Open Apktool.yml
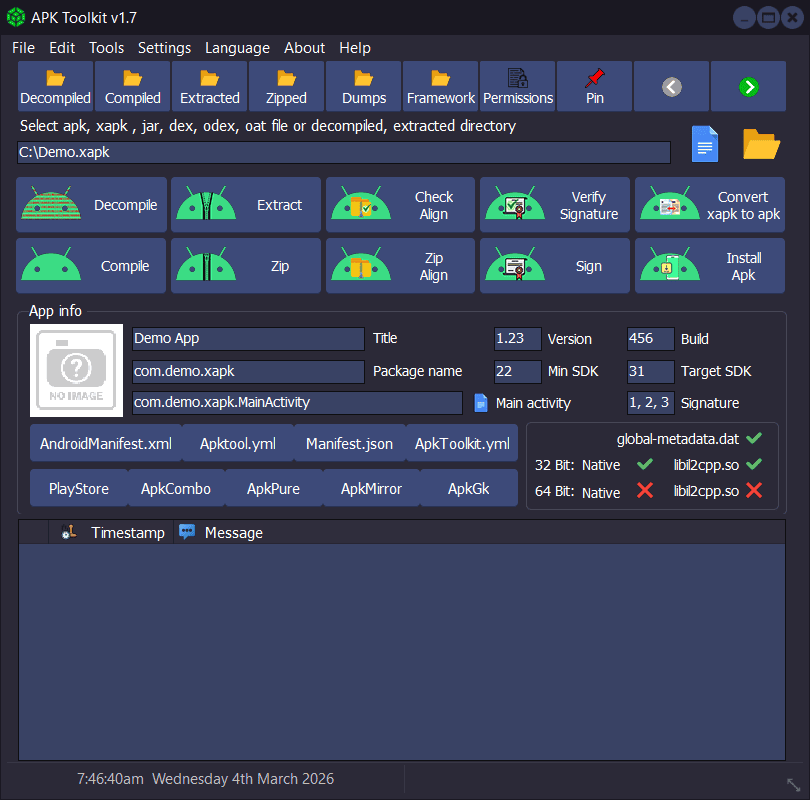 point(238,443)
